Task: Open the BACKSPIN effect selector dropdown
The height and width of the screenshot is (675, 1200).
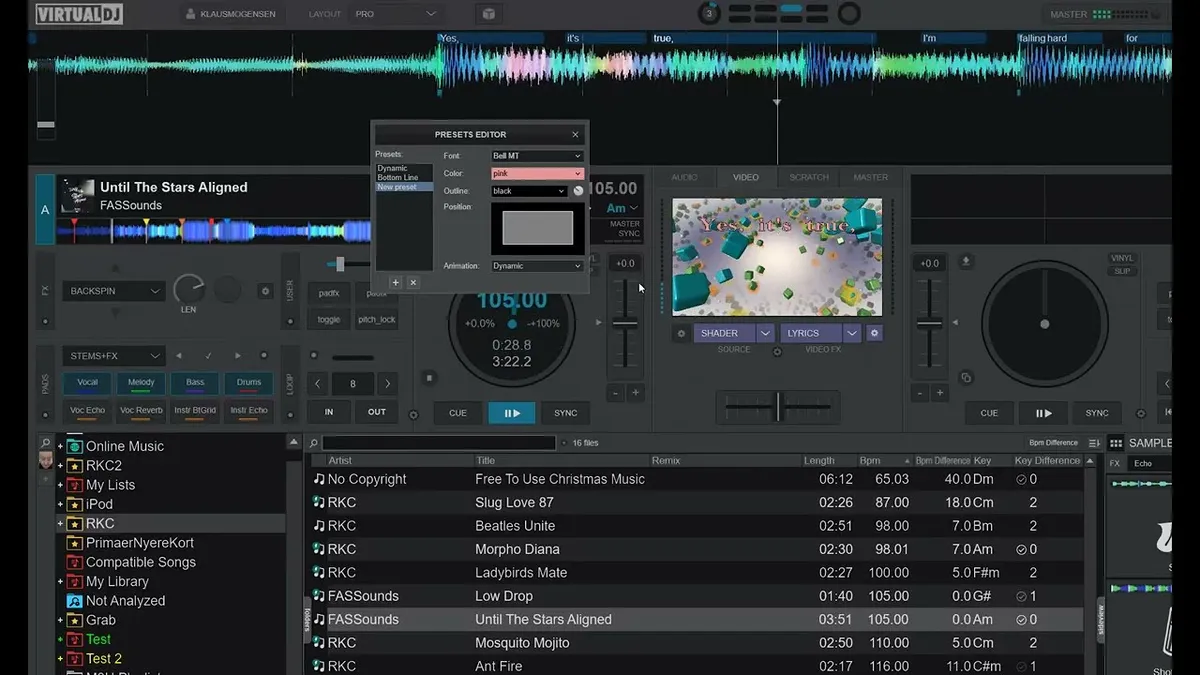Action: point(112,290)
